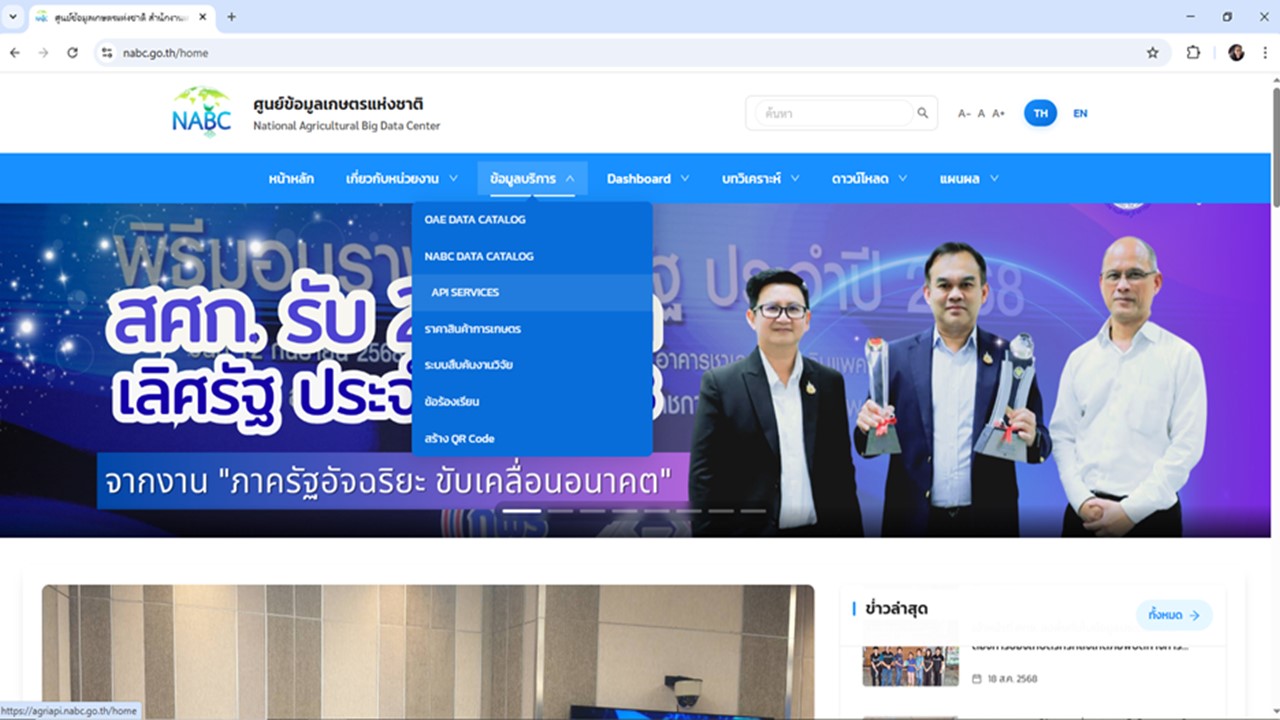The height and width of the screenshot is (720, 1280).
Task: Click the A+ font size control
Action: pyautogui.click(x=997, y=113)
